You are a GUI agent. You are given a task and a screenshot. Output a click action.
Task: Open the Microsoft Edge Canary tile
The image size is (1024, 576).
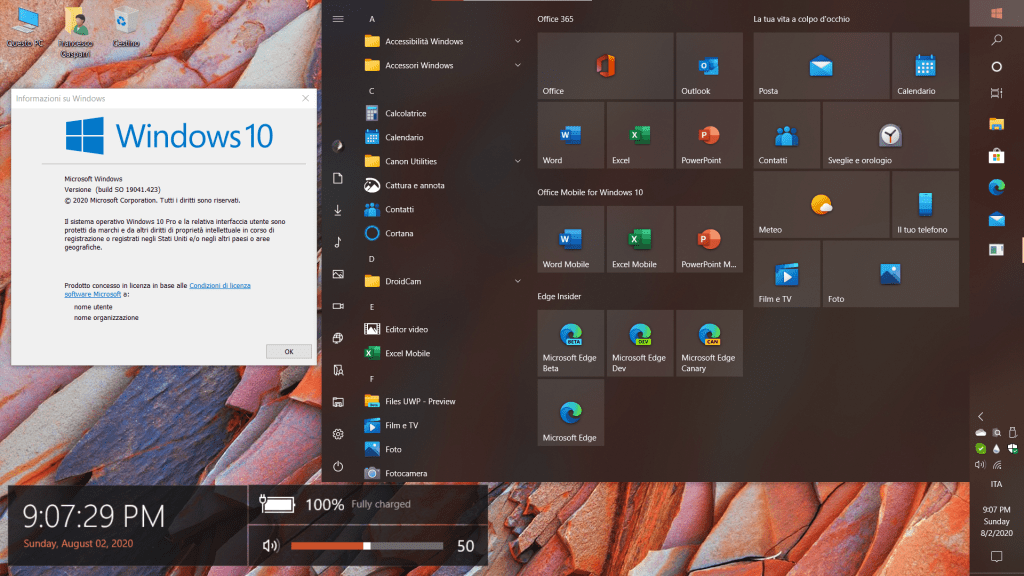click(709, 342)
